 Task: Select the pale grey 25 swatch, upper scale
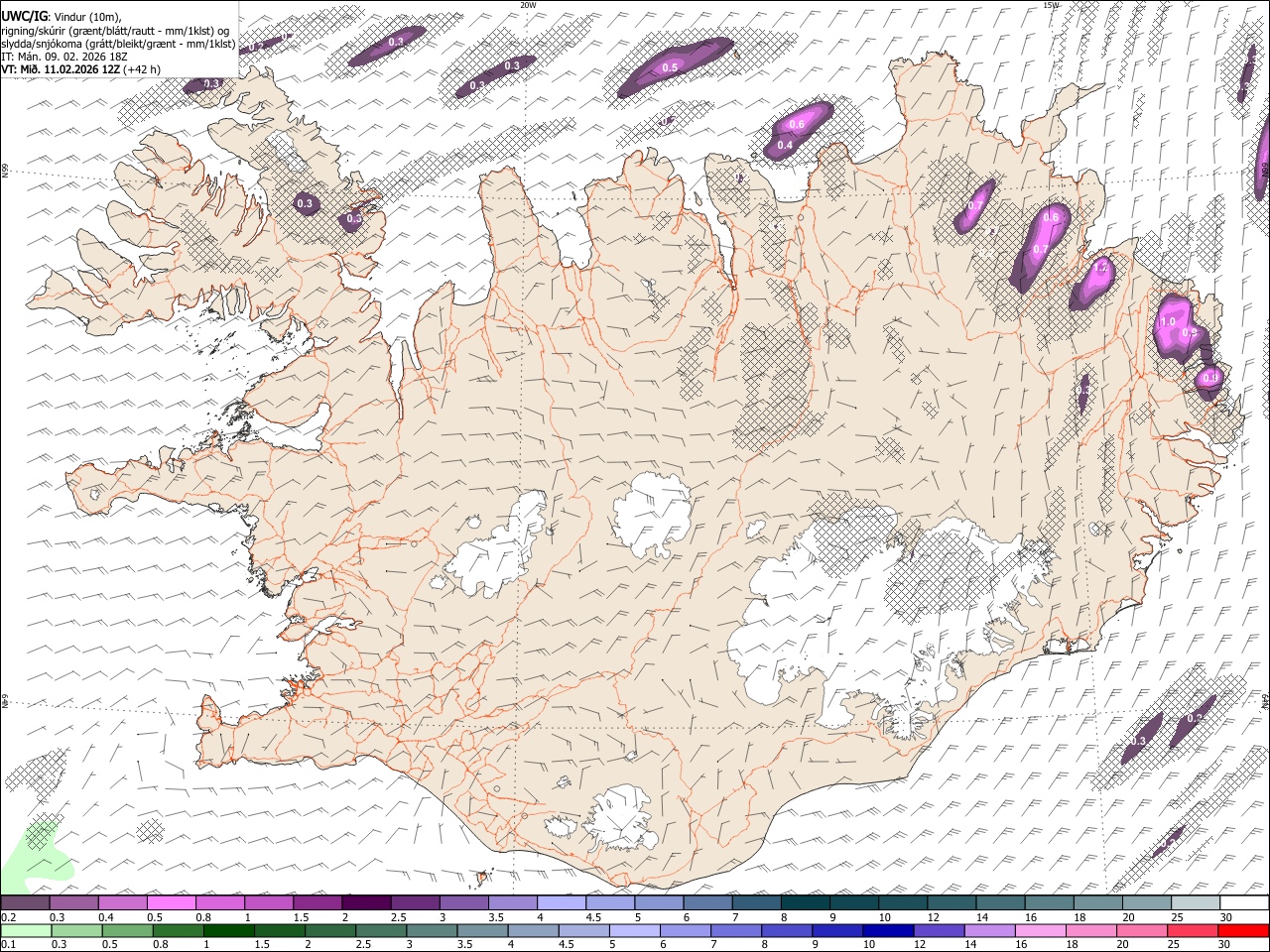point(1196,902)
